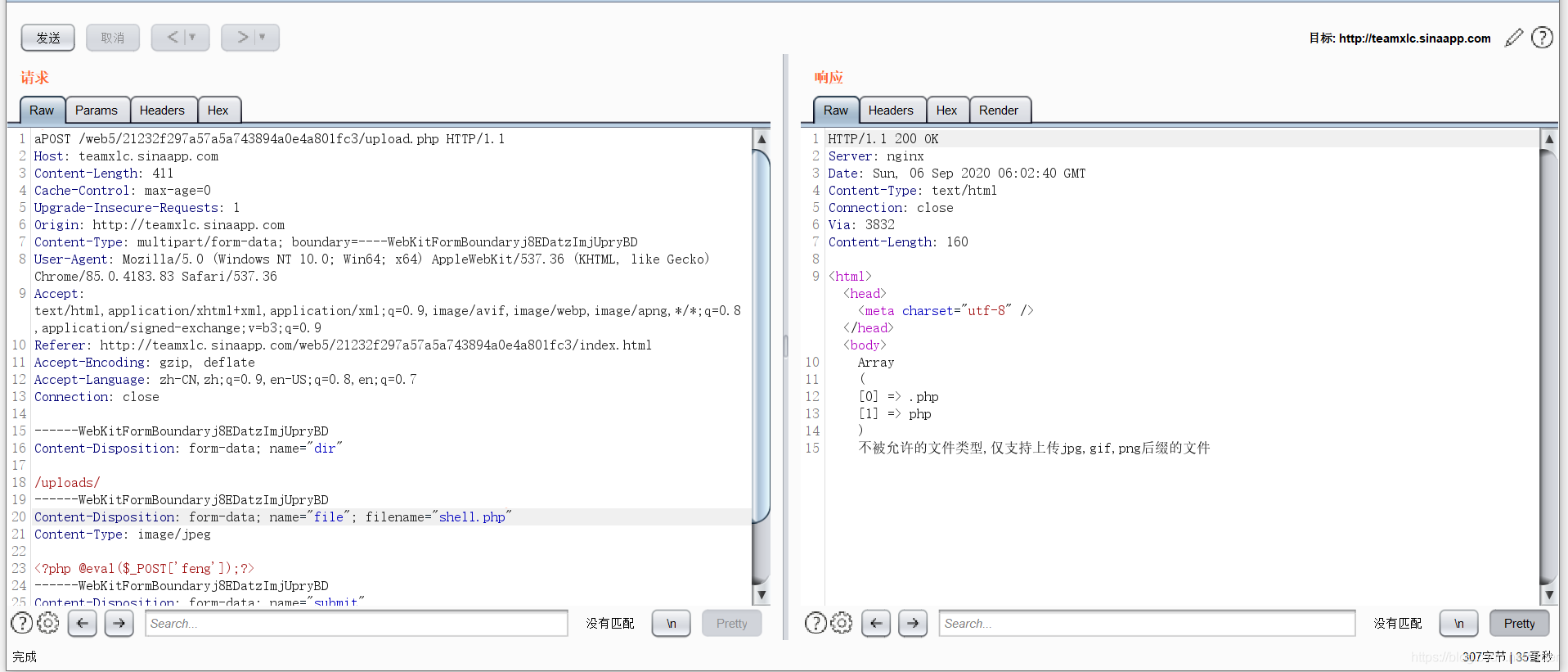
Task: Switch to the request Headers tab
Action: pyautogui.click(x=162, y=110)
